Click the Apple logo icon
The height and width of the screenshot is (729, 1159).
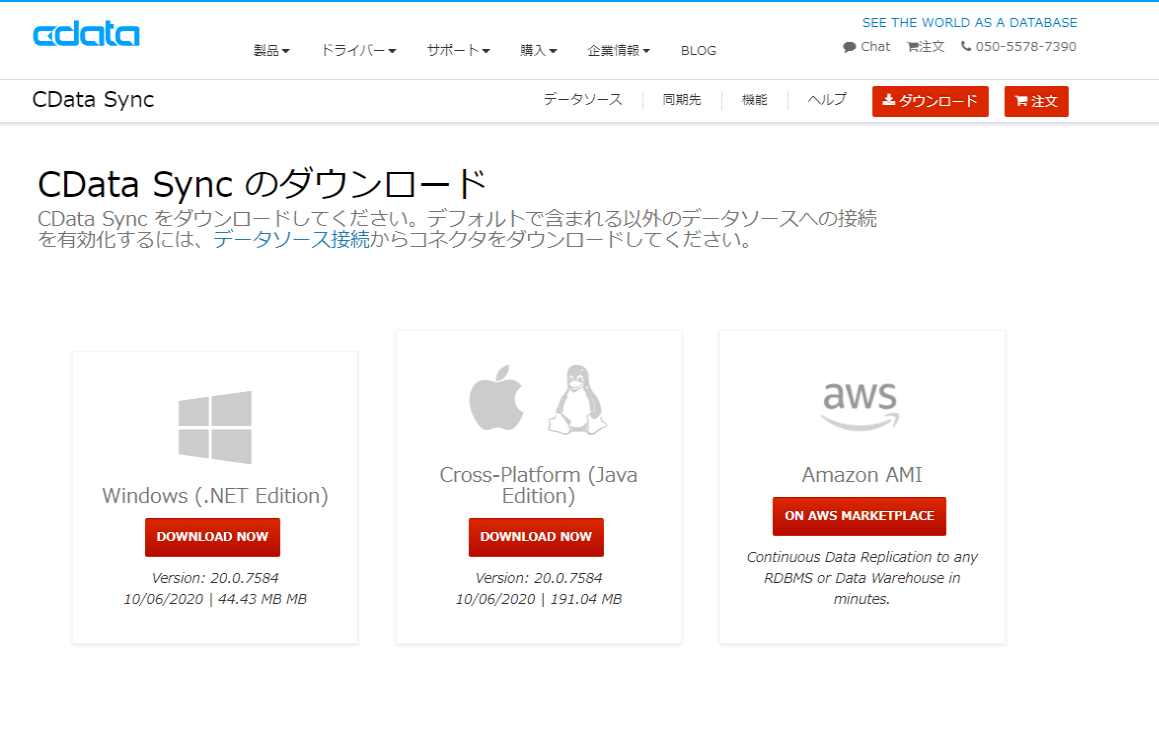tap(497, 398)
